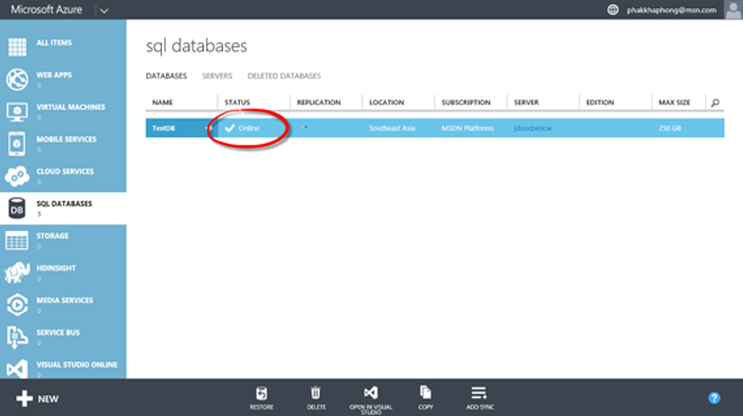Open database in Visual Studio
The image size is (743, 416).
coord(370,397)
